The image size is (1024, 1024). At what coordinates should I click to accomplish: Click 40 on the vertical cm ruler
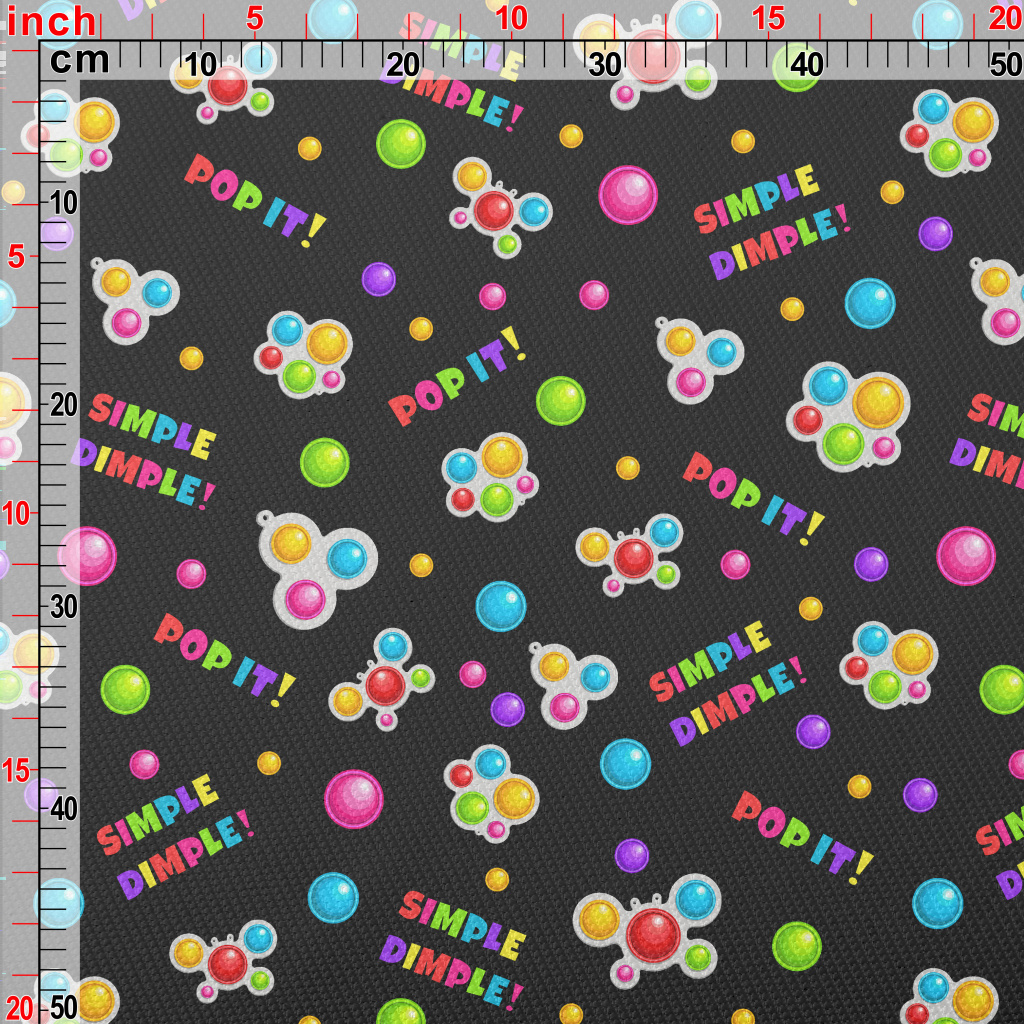click(63, 809)
